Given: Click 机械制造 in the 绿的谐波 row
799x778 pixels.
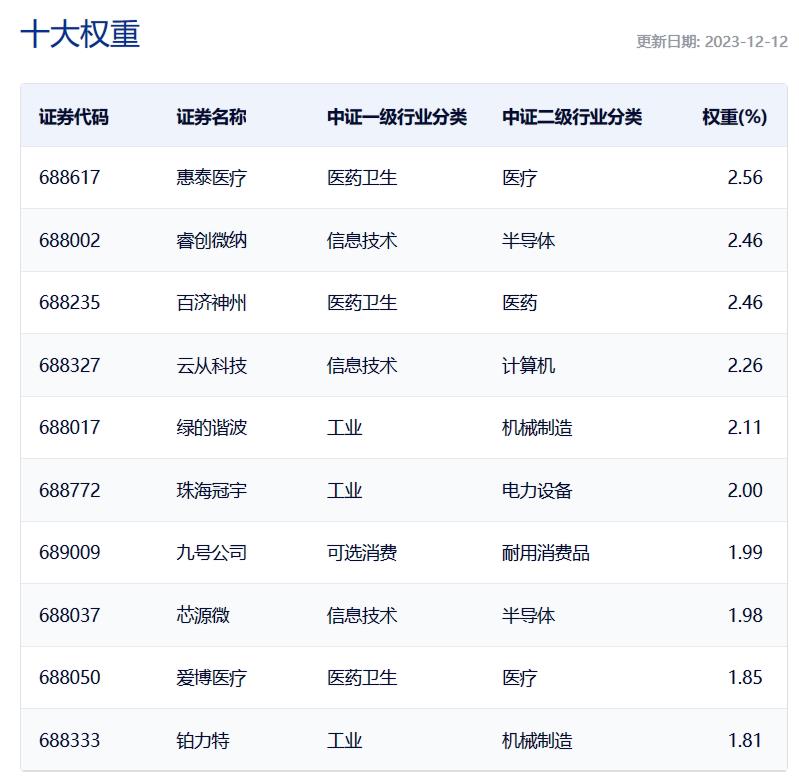Looking at the screenshot, I should pos(537,427).
